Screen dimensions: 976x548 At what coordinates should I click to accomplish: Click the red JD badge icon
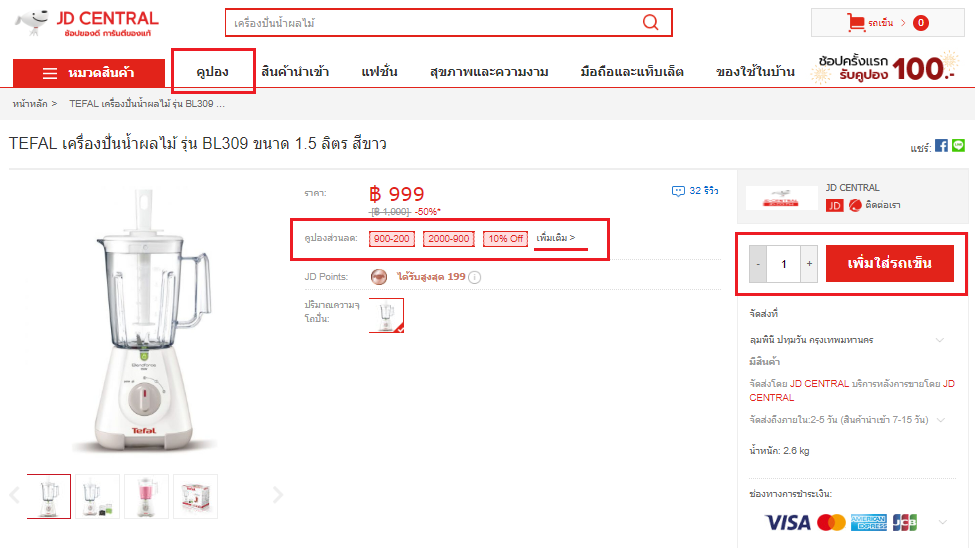834,205
